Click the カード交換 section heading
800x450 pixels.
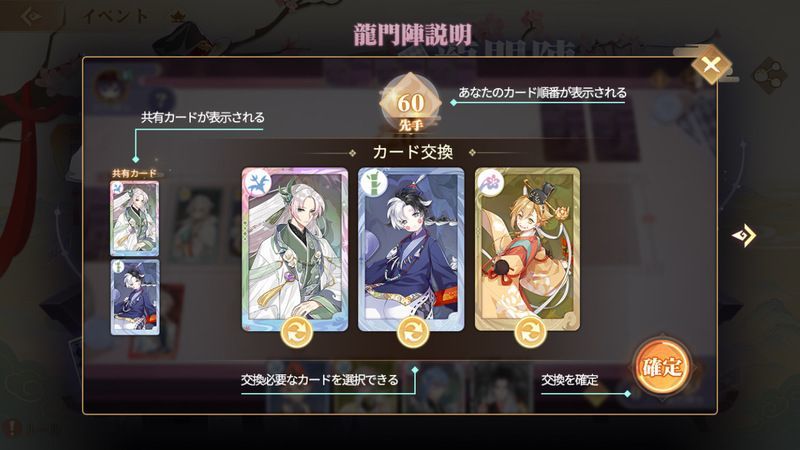tap(413, 152)
